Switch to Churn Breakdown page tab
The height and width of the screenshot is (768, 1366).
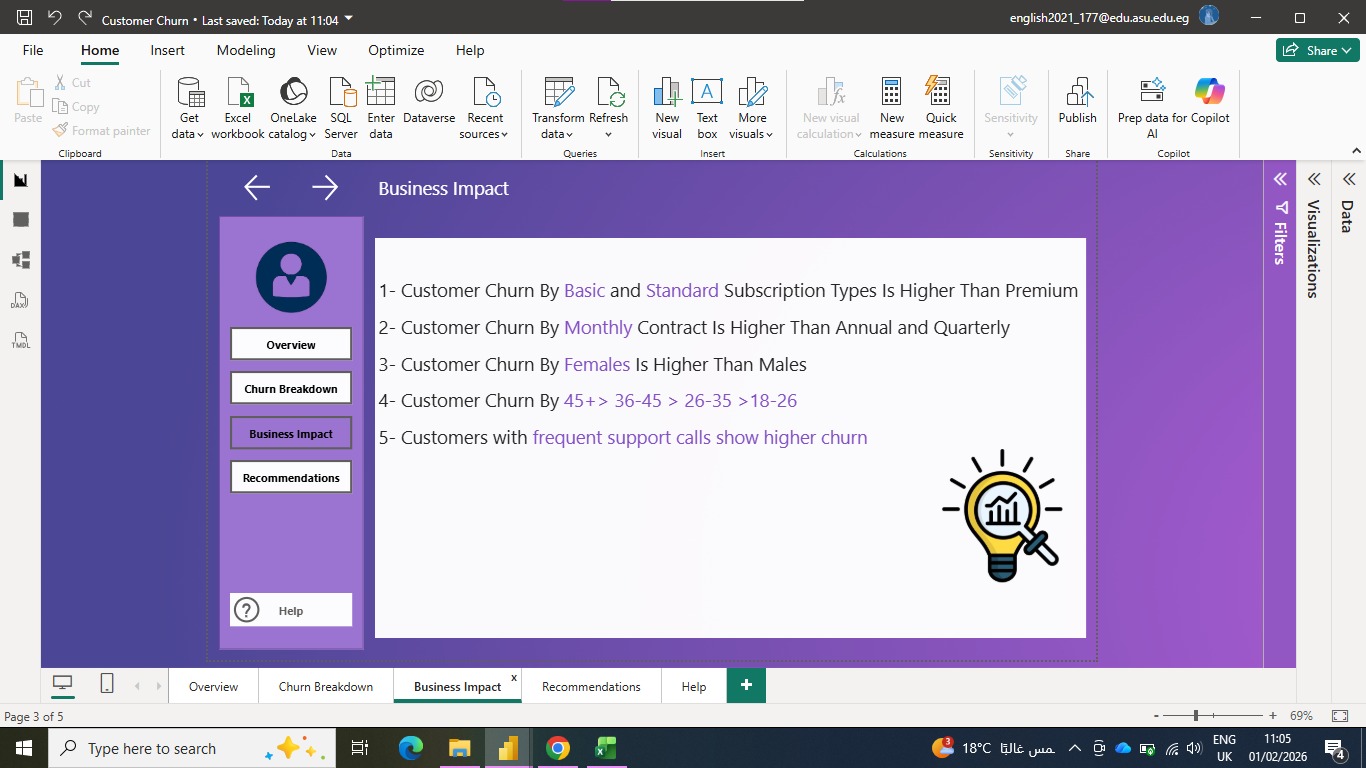pos(326,687)
